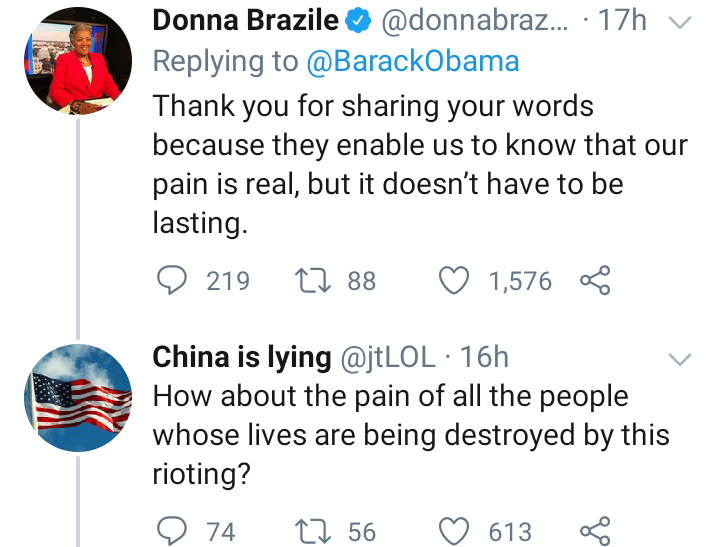Share the China is lying tweet
The image size is (719, 547).
tap(595, 532)
